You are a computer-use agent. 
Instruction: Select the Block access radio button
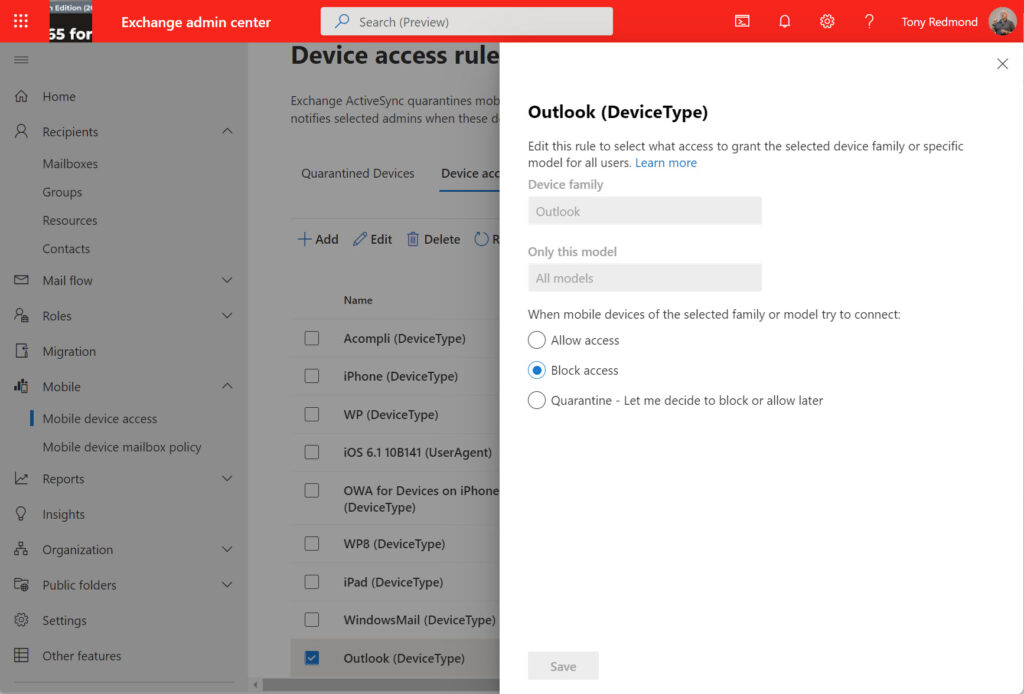536,370
